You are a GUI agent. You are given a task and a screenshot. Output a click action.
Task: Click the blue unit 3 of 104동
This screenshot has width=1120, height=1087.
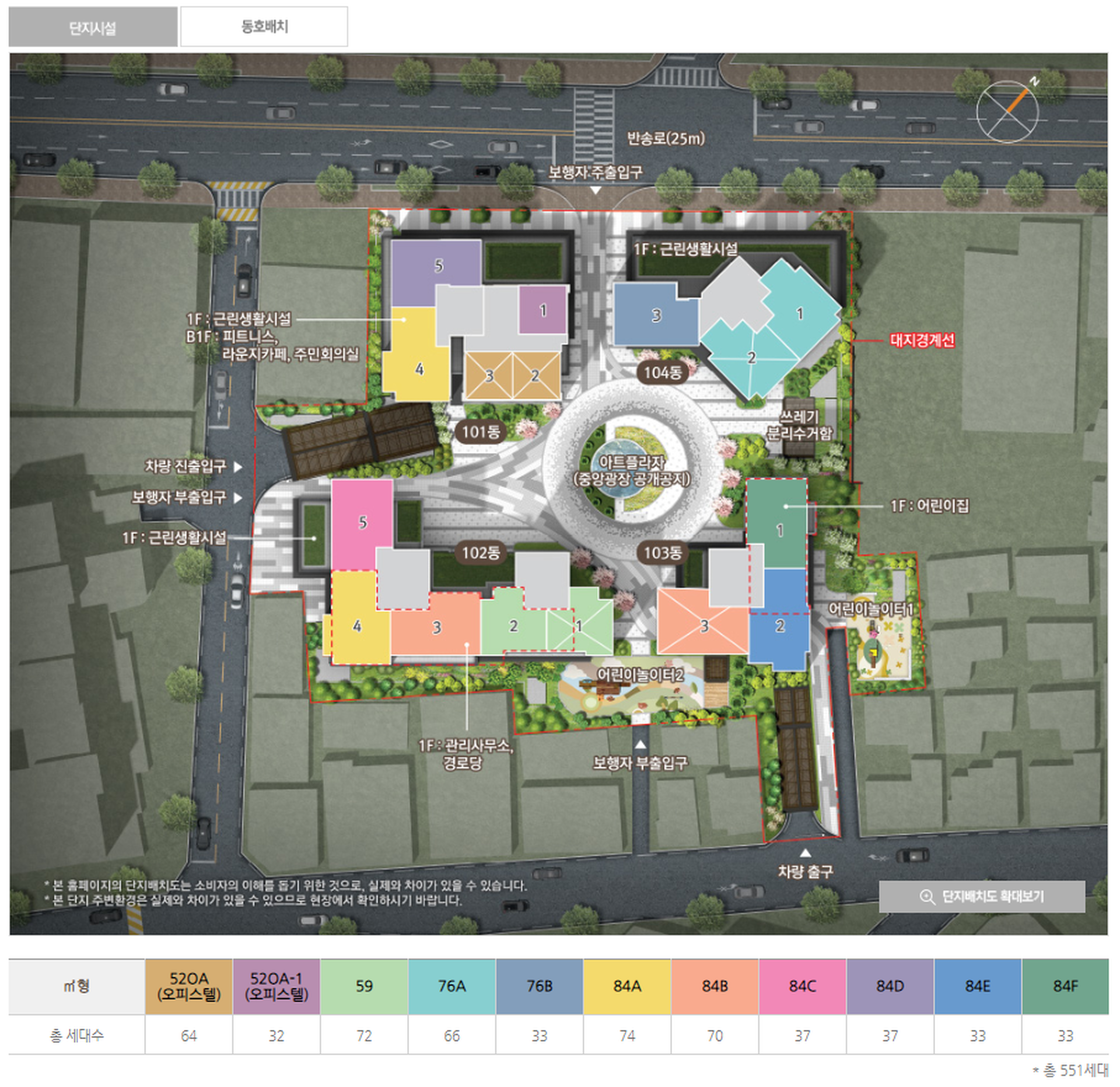(x=656, y=316)
